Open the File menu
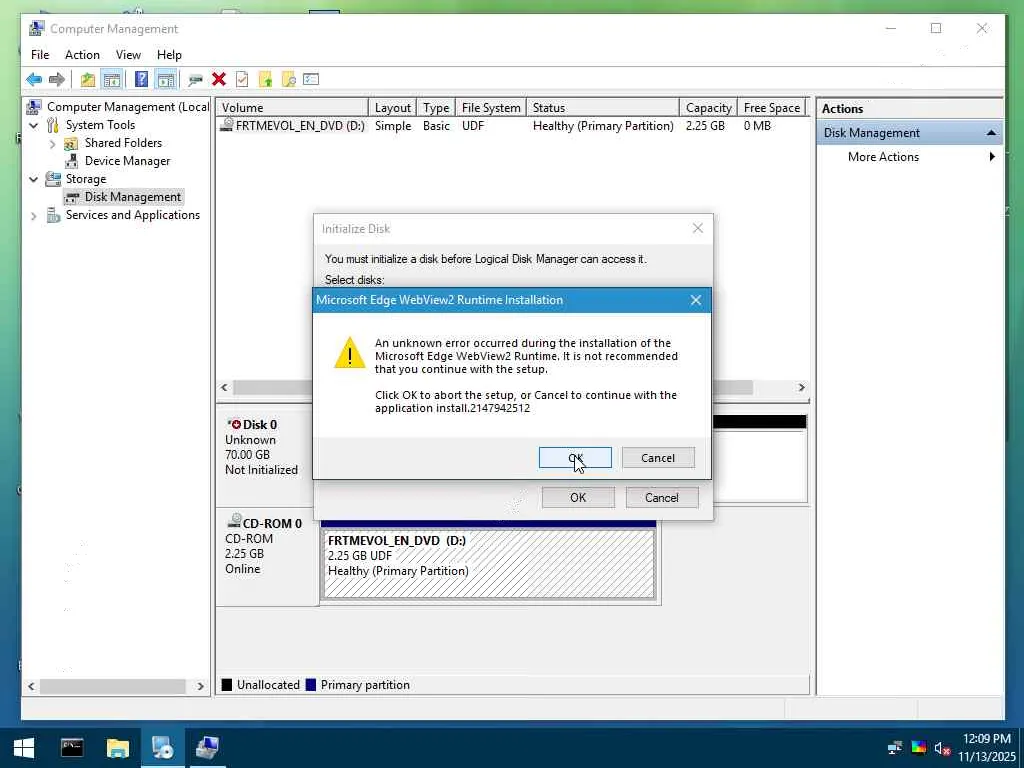Viewport: 1024px width, 768px height. [x=40, y=55]
